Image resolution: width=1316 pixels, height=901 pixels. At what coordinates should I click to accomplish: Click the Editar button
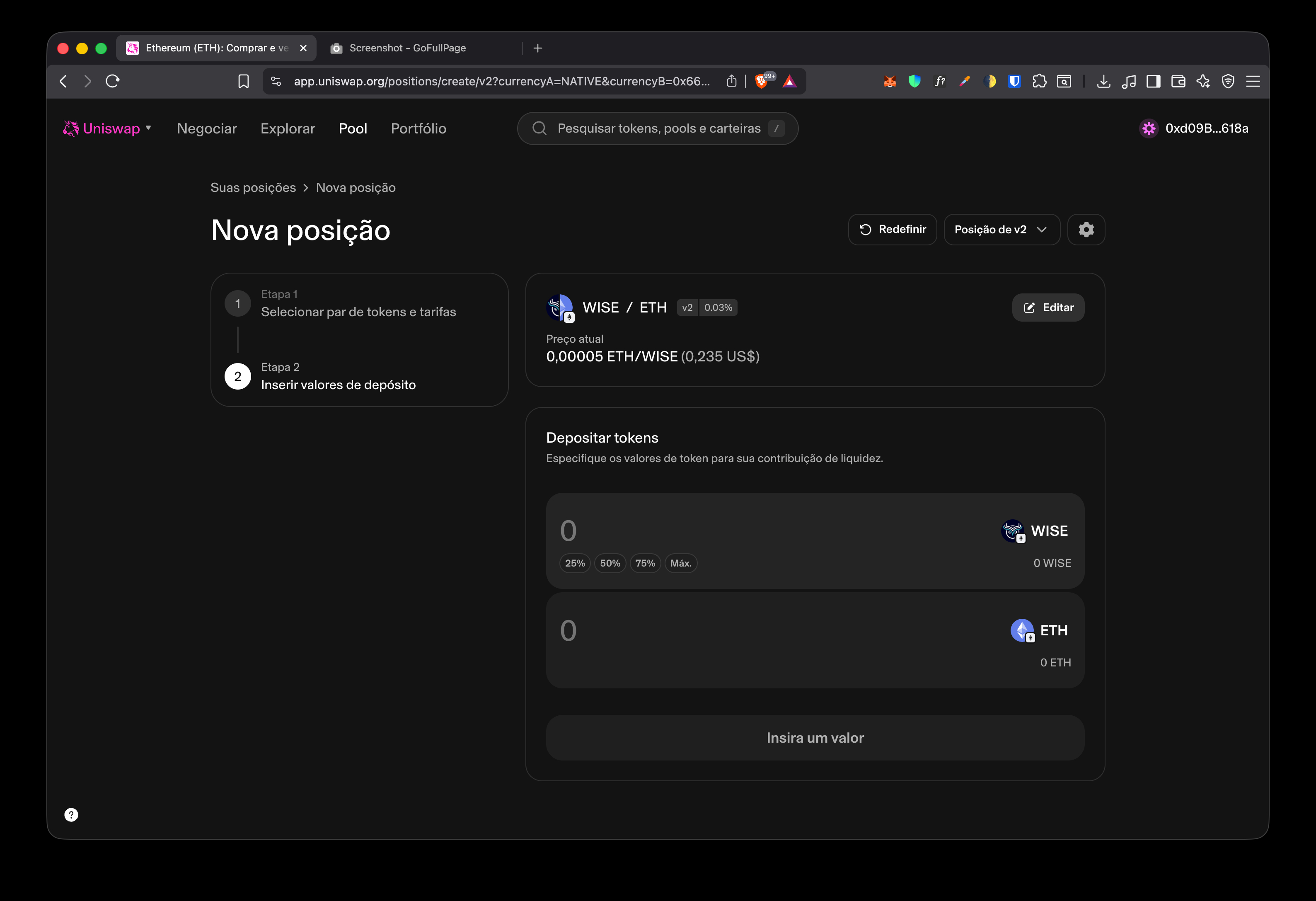1048,308
